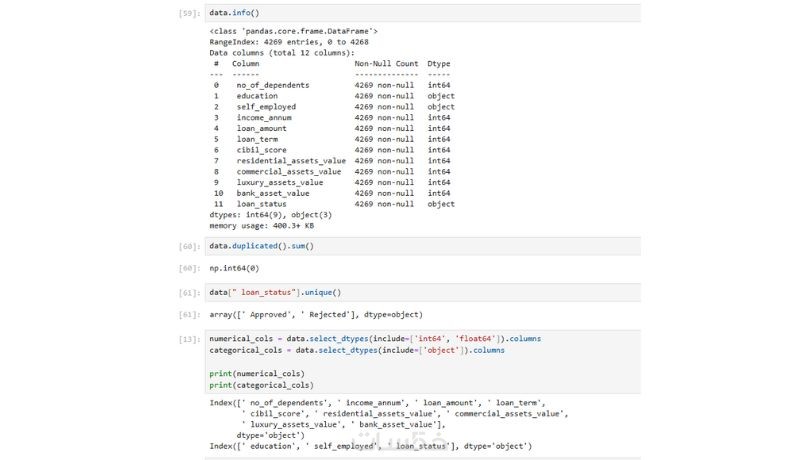Click the input prompt beside data.duplicated().sum()
This screenshot has height=460, width=800.
point(187,246)
